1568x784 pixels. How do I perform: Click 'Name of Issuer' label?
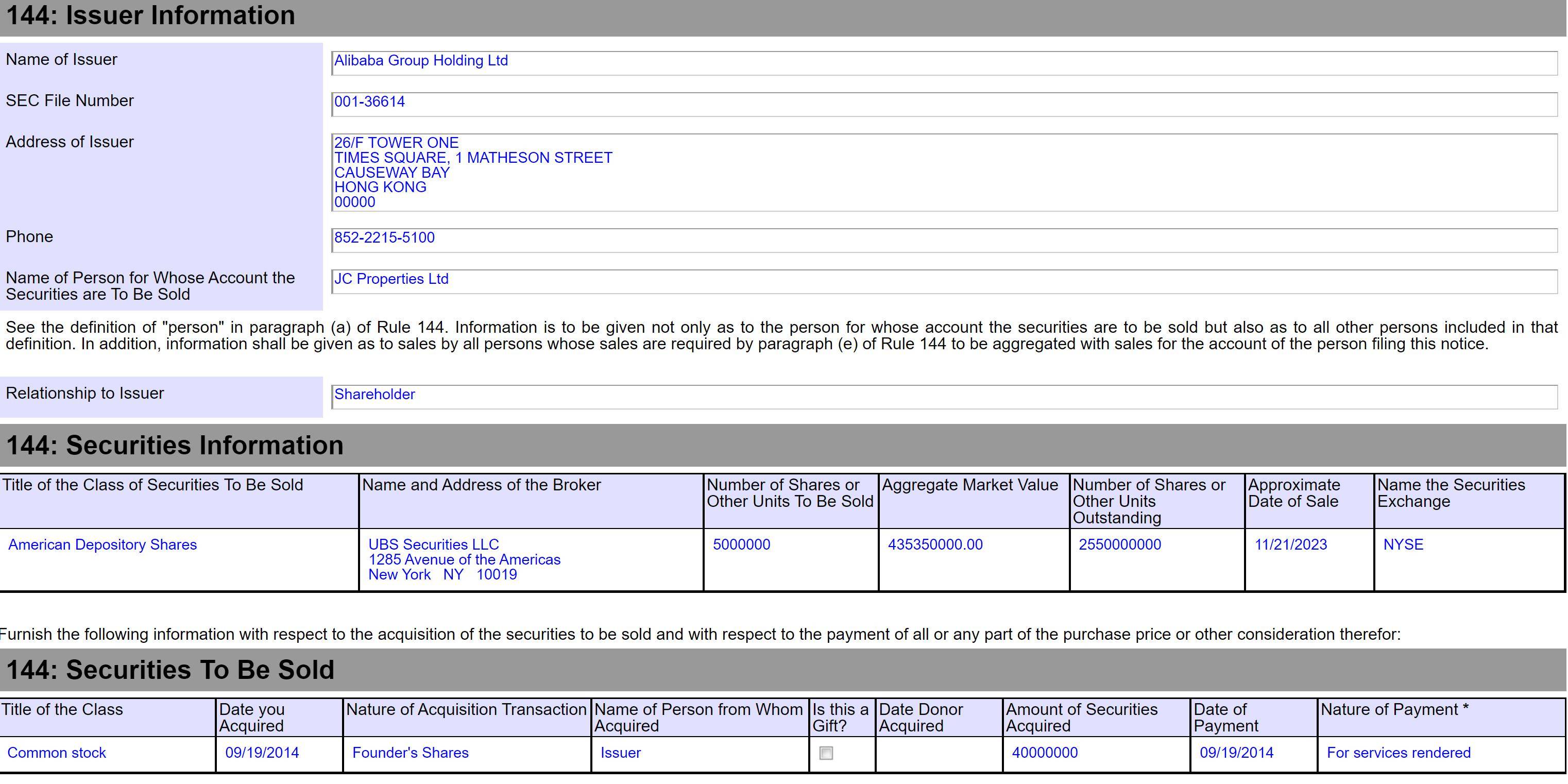[x=61, y=60]
